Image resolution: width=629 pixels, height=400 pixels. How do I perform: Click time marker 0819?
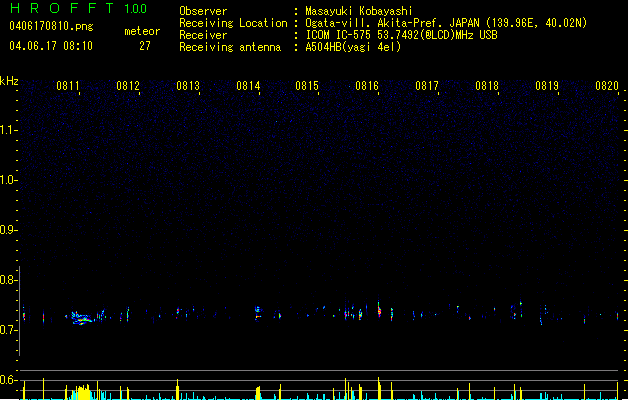(x=547, y=86)
